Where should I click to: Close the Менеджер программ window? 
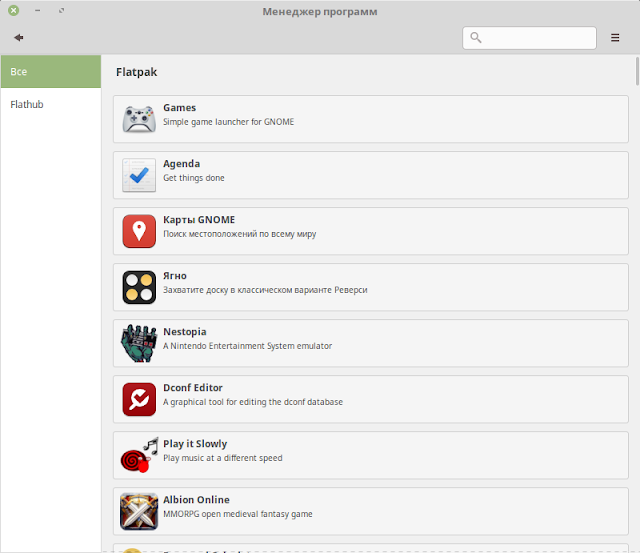coord(13,11)
